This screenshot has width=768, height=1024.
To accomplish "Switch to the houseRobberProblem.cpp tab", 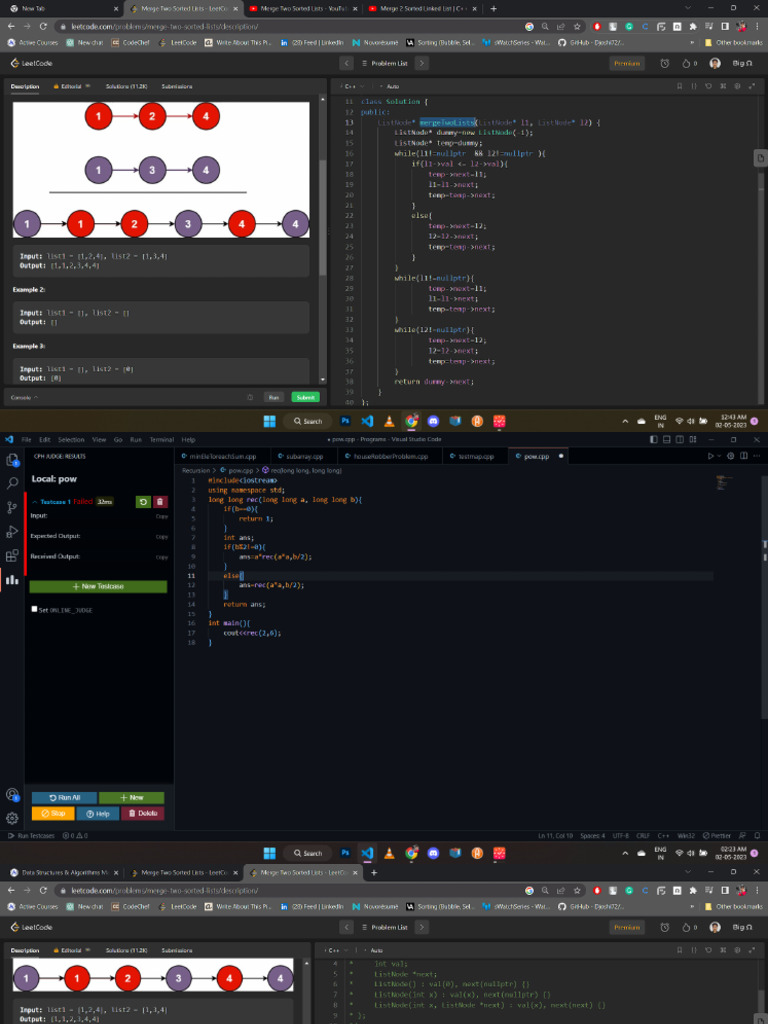I will tap(390, 456).
